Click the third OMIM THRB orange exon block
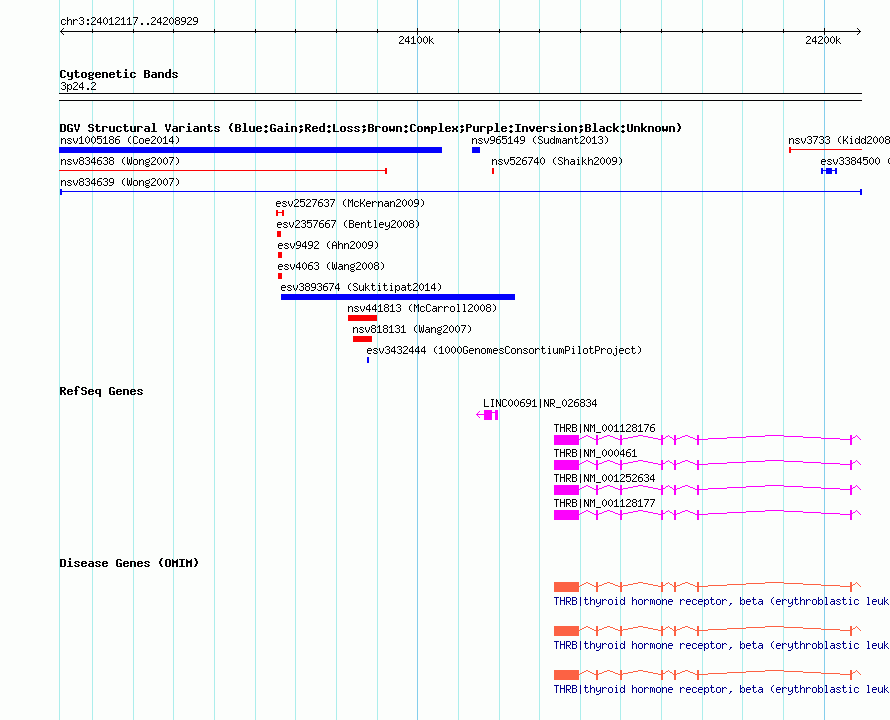This screenshot has width=890, height=720. (x=566, y=675)
